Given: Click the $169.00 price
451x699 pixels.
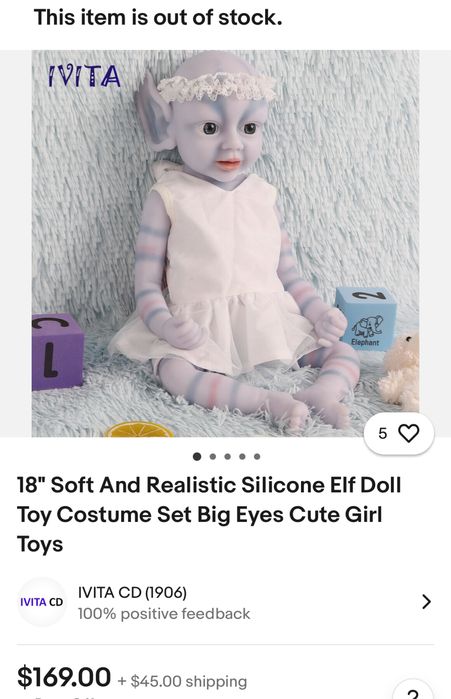Looking at the screenshot, I should pyautogui.click(x=64, y=677).
